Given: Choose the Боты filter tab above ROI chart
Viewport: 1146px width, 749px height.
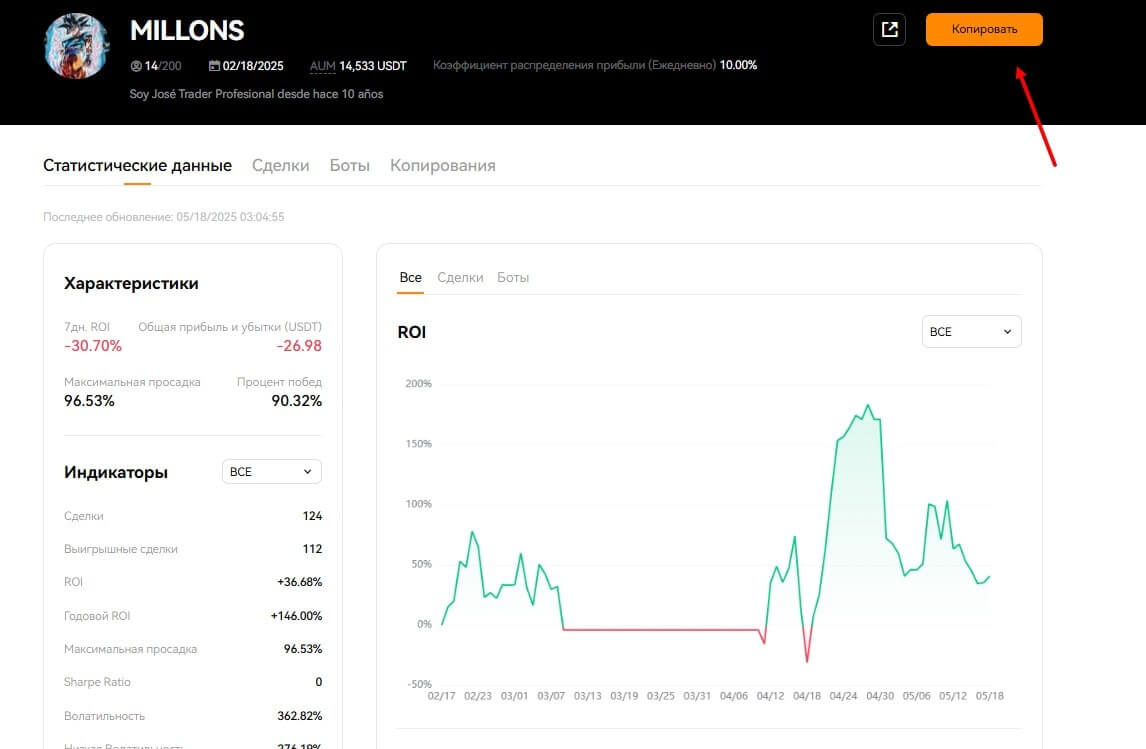Looking at the screenshot, I should [513, 277].
